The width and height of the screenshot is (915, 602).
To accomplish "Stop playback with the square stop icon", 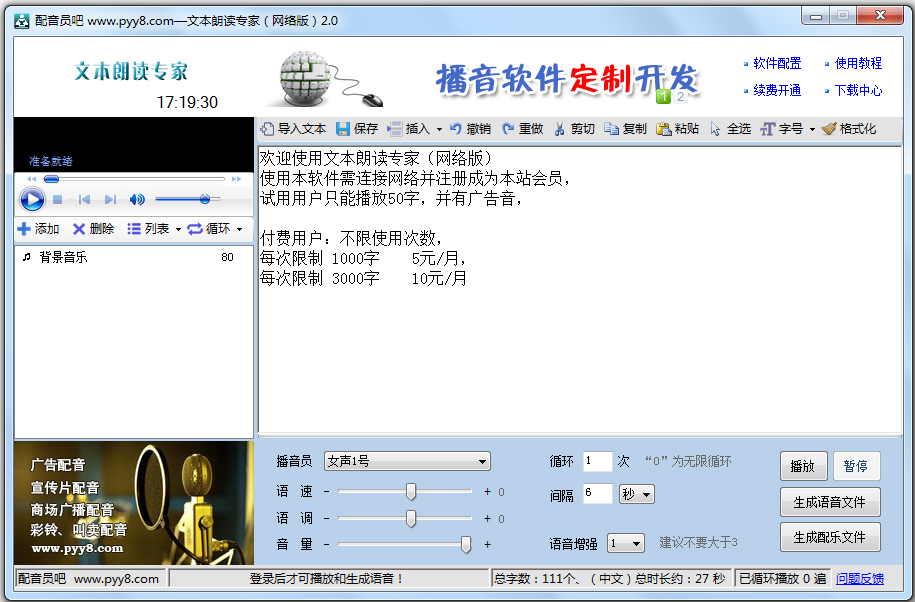I will pyautogui.click(x=57, y=200).
